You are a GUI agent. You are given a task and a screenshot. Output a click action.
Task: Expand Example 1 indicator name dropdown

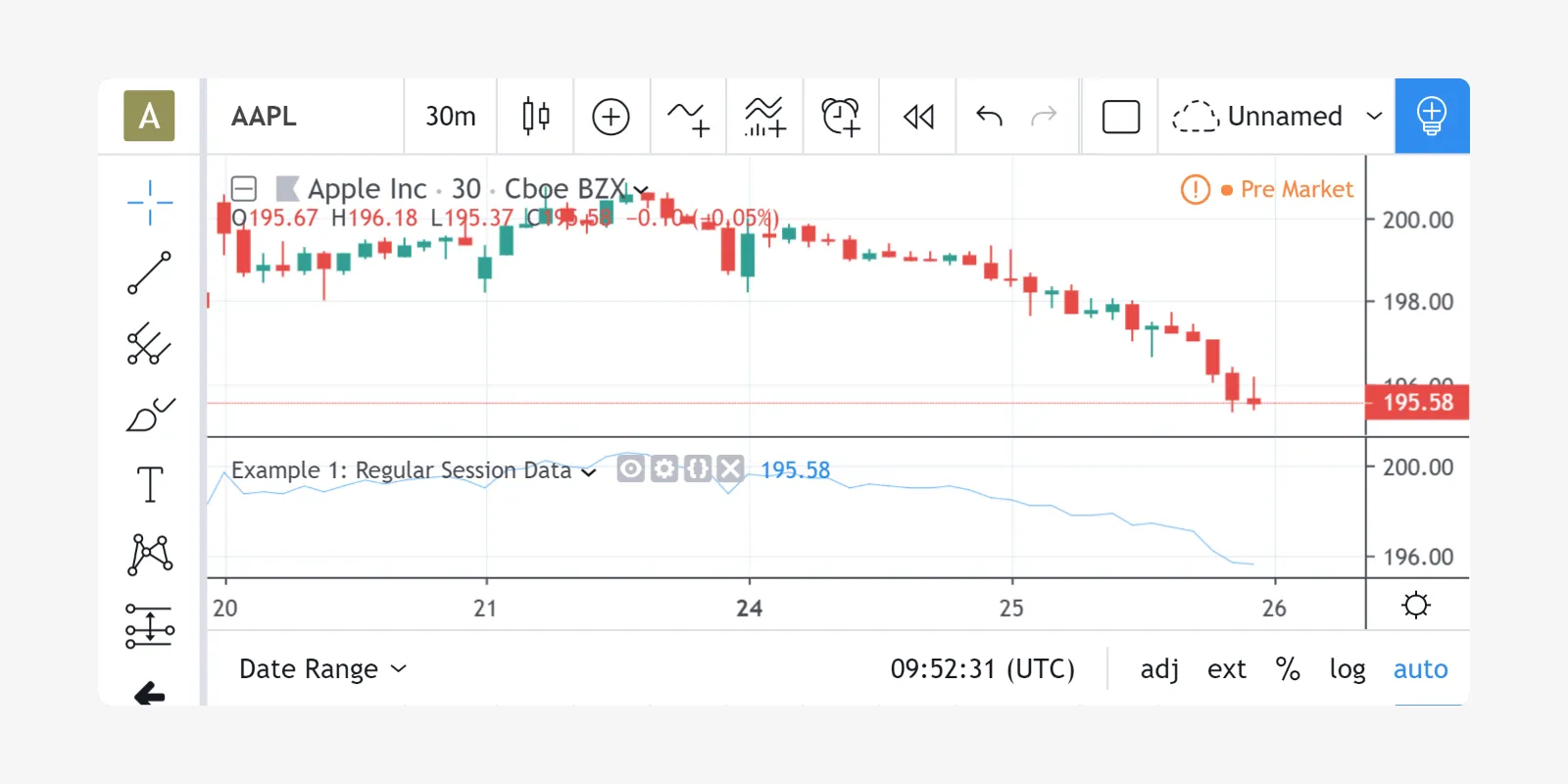coord(589,472)
